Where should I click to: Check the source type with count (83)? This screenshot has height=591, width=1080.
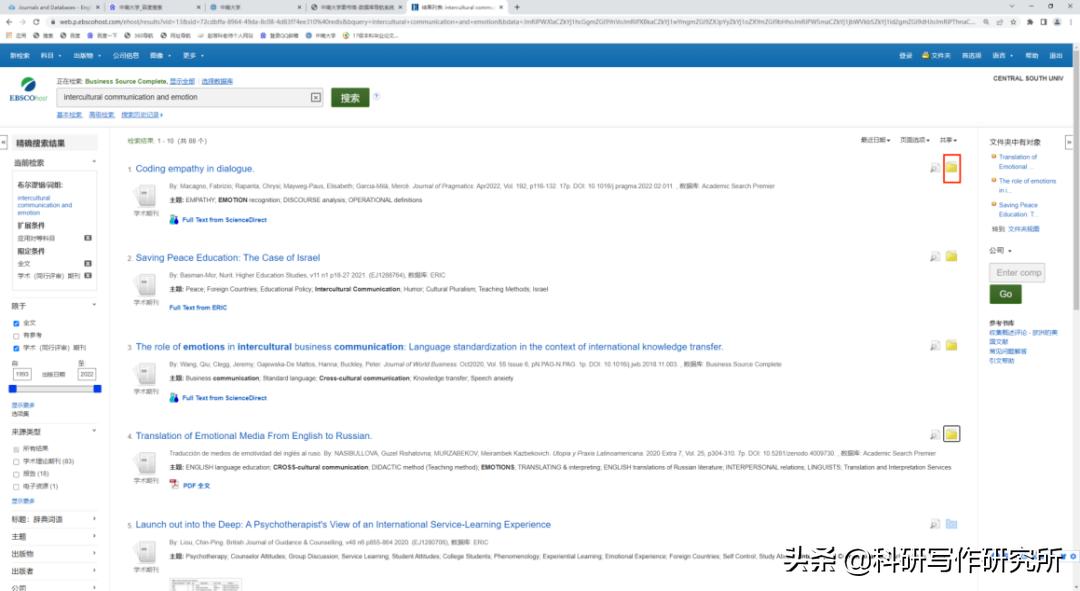[x=16, y=462]
